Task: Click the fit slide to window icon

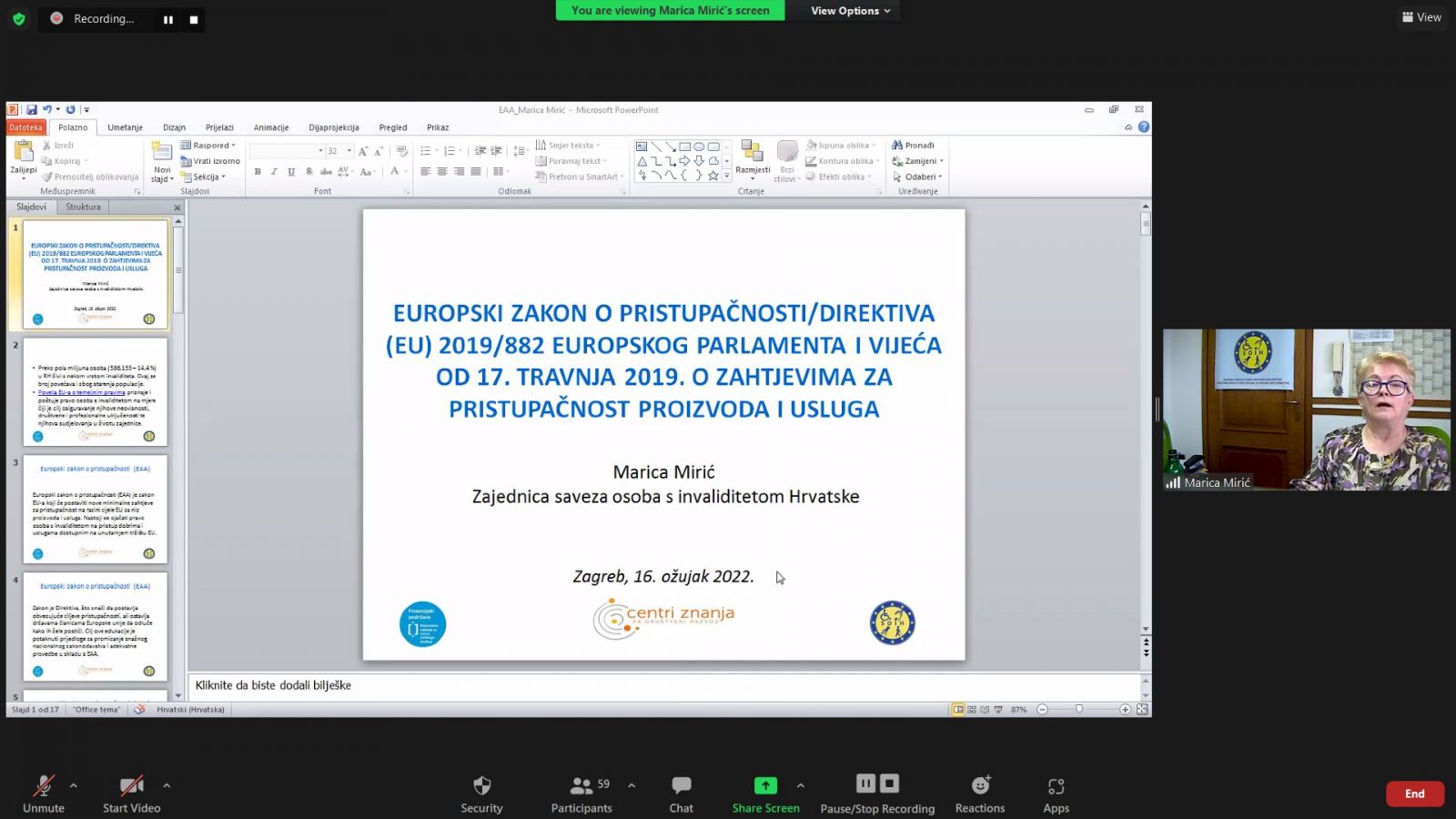Action: (1142, 709)
